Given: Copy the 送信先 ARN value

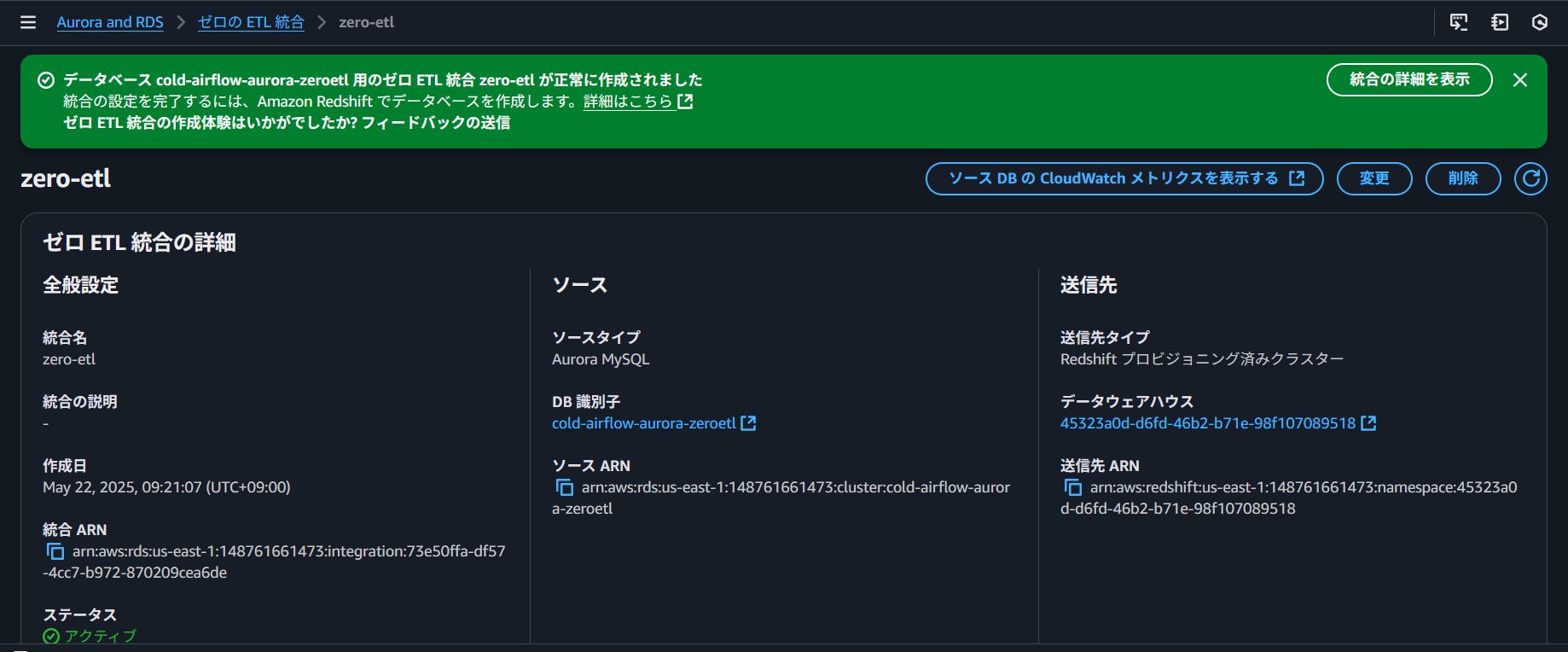Looking at the screenshot, I should point(1072,488).
